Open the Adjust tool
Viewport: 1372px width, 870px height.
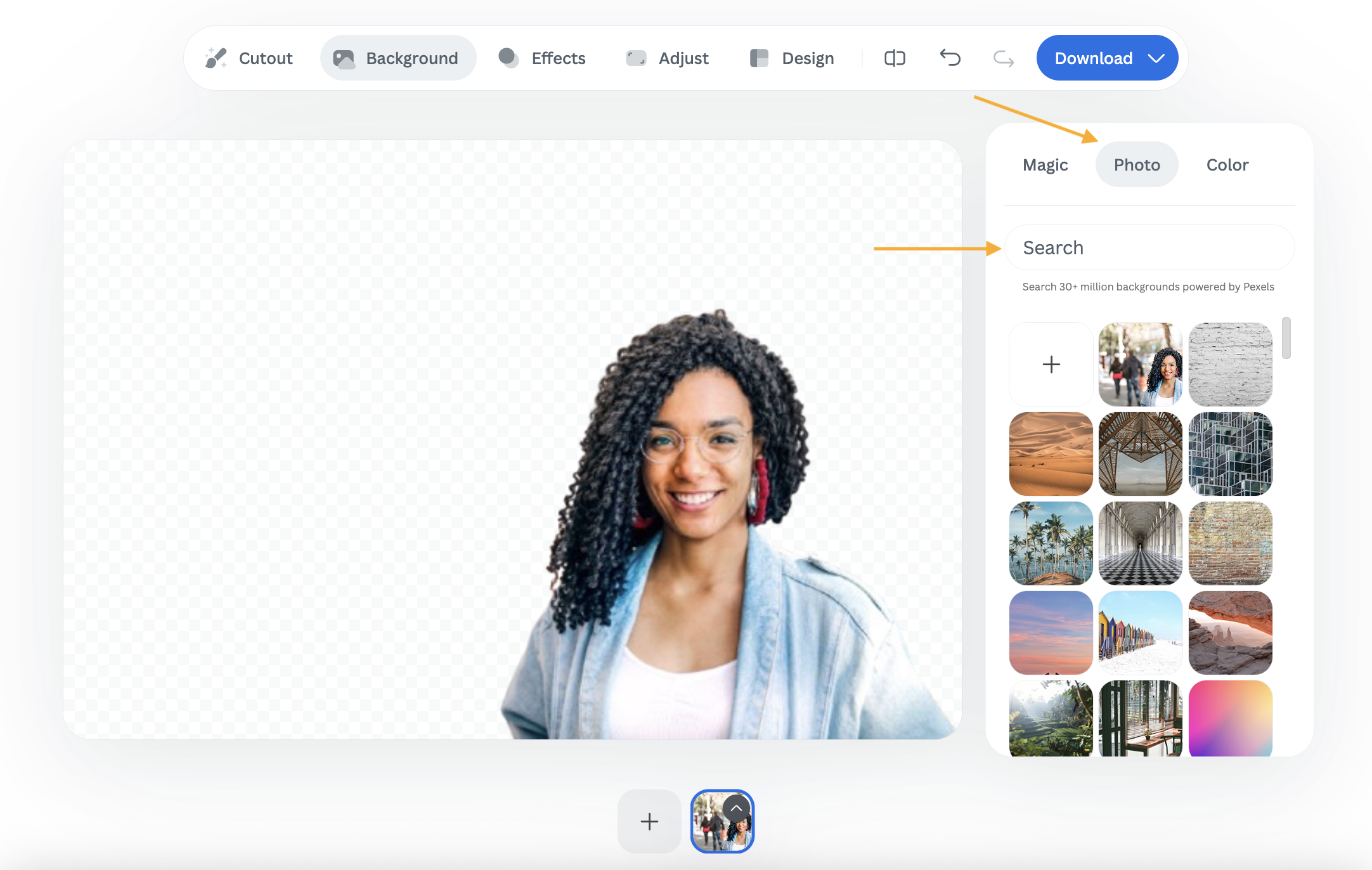click(x=668, y=58)
